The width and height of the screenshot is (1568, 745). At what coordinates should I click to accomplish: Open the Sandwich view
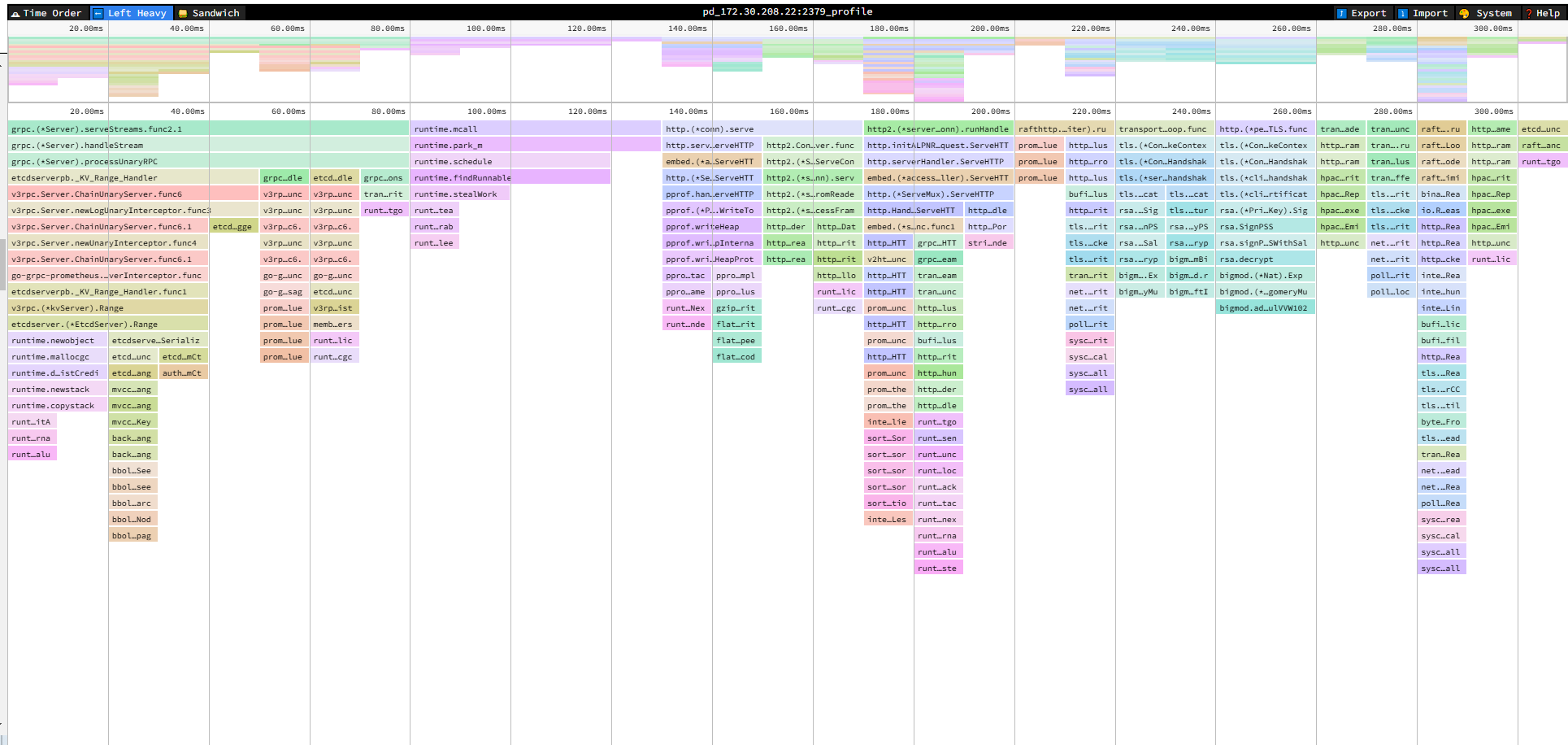click(x=209, y=13)
